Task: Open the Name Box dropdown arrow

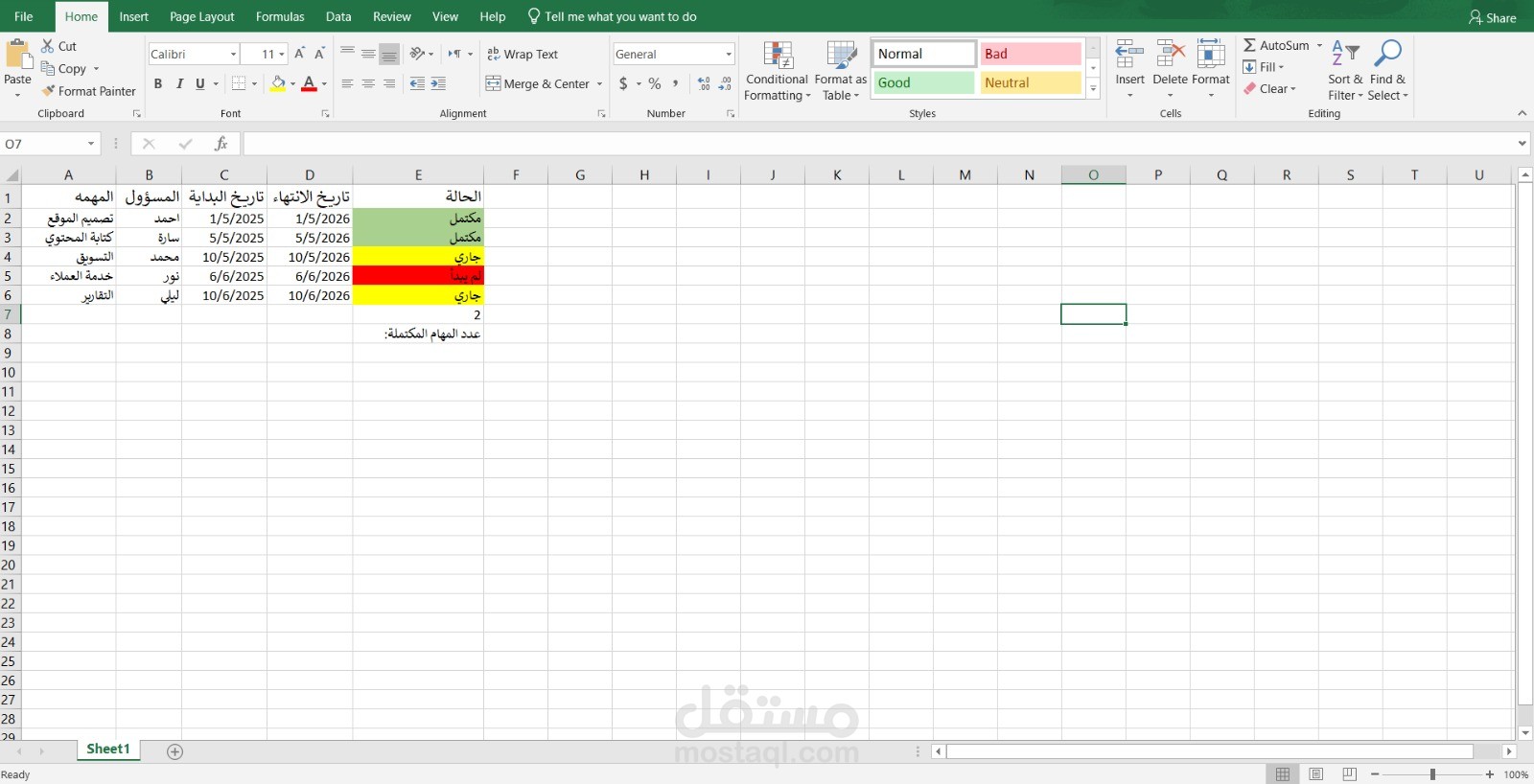Action: [x=91, y=144]
